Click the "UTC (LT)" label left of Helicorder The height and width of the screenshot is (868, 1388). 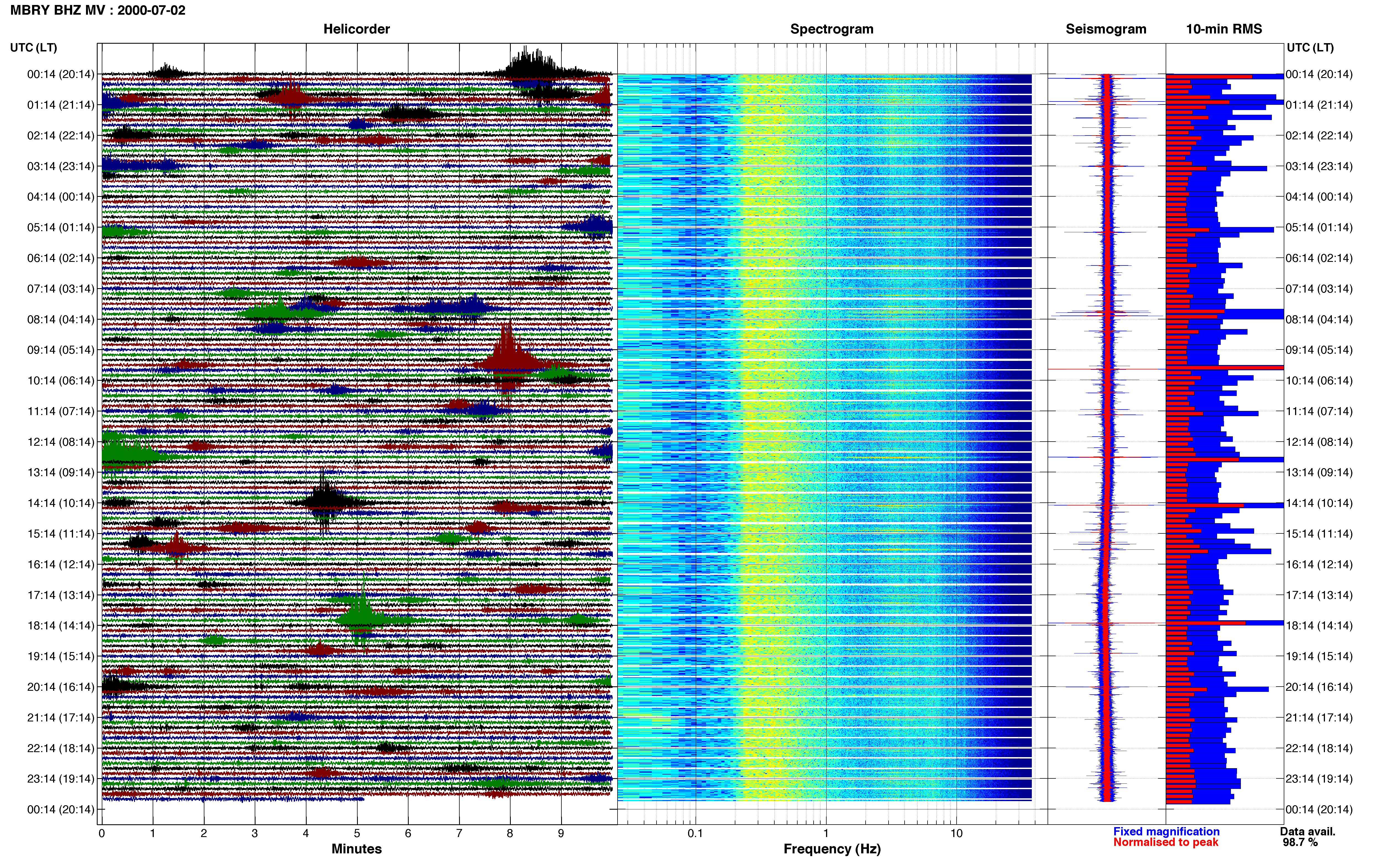point(33,48)
